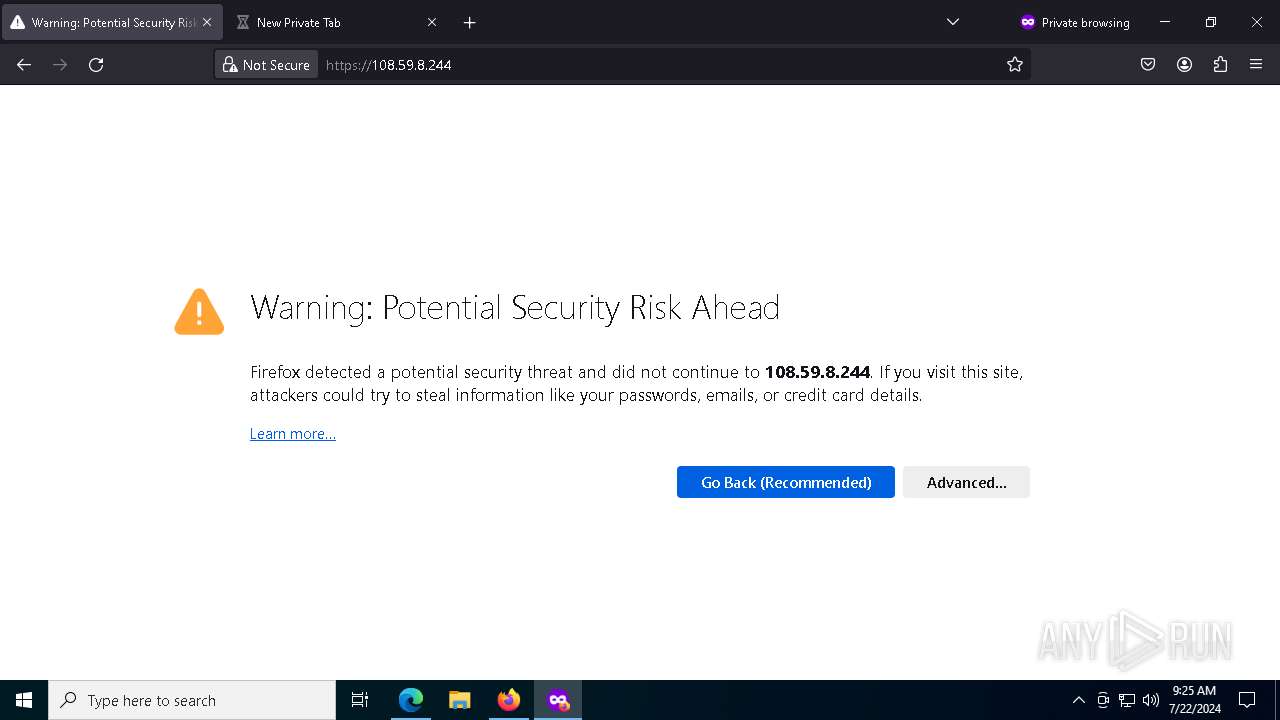
Task: Open the Windows Start menu
Action: click(x=24, y=700)
